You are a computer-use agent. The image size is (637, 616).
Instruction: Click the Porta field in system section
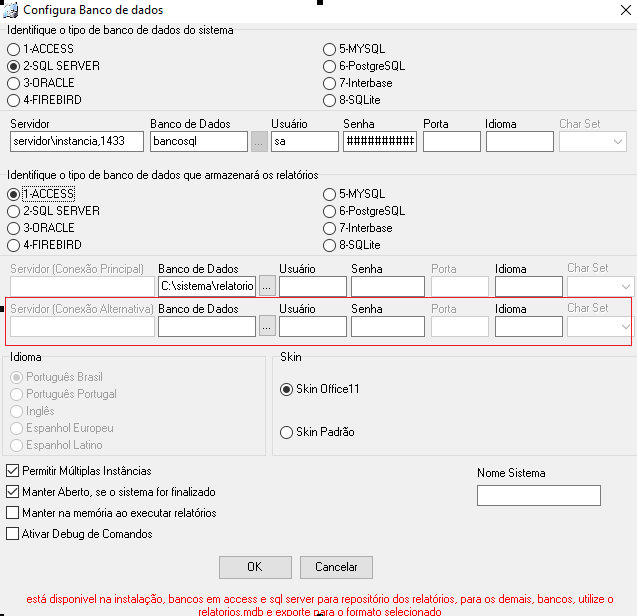(x=452, y=141)
